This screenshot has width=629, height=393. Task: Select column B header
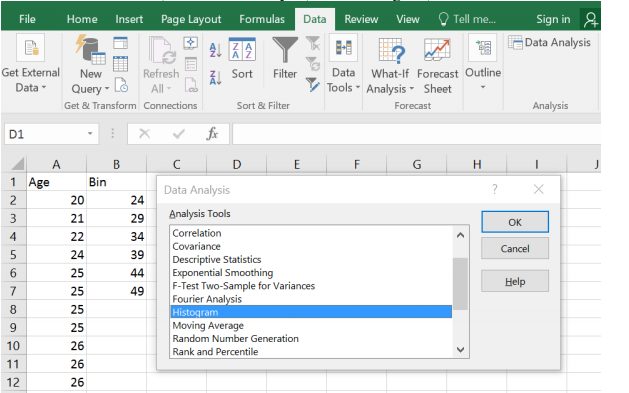click(116, 164)
